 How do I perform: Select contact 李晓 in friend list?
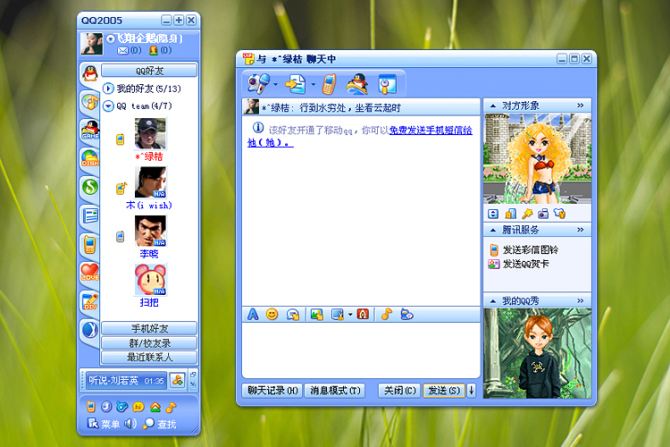tap(150, 237)
